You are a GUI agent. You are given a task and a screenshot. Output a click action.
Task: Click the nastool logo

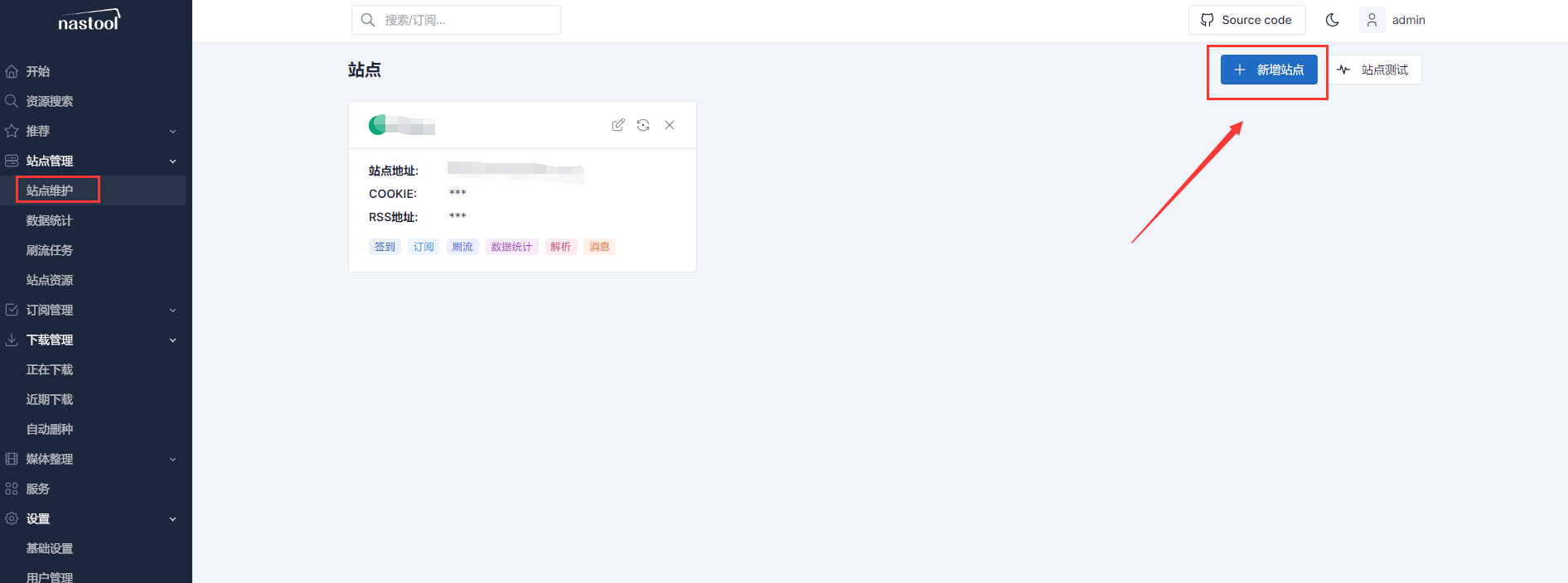pyautogui.click(x=90, y=22)
